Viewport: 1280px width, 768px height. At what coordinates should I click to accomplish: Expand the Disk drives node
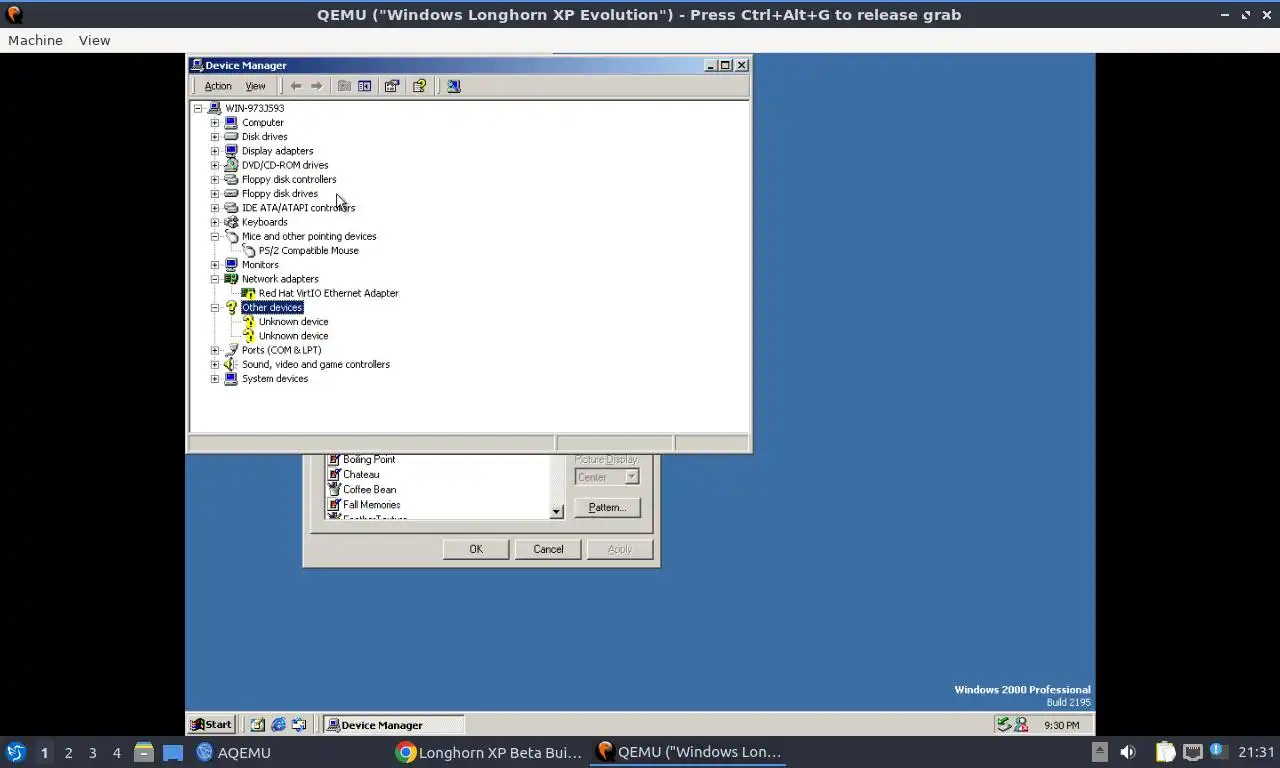[215, 136]
